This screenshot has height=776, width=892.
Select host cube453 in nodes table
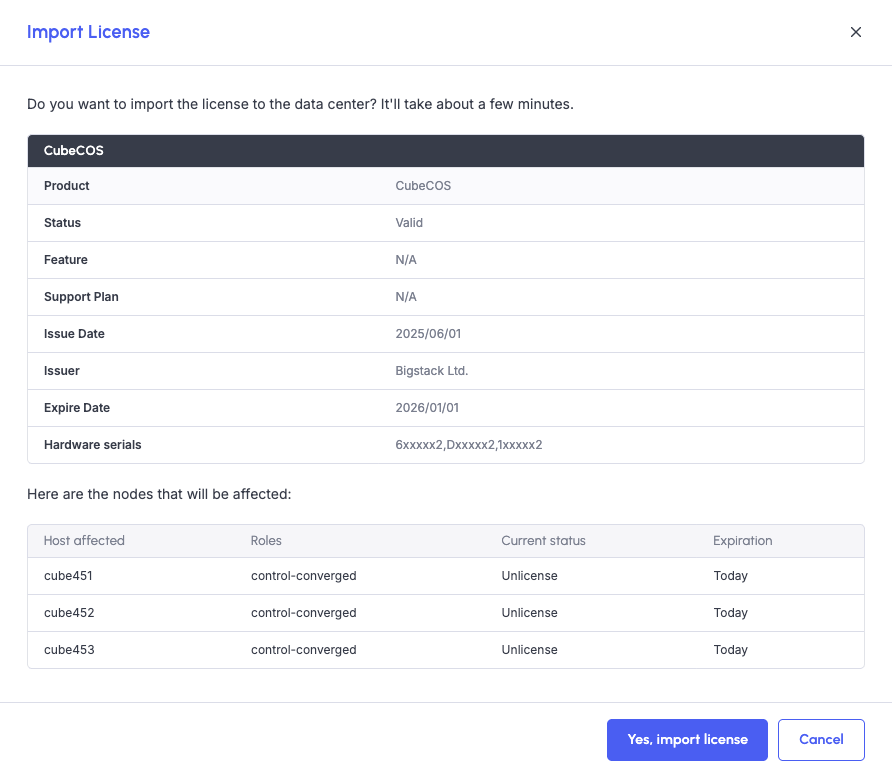[69, 650]
